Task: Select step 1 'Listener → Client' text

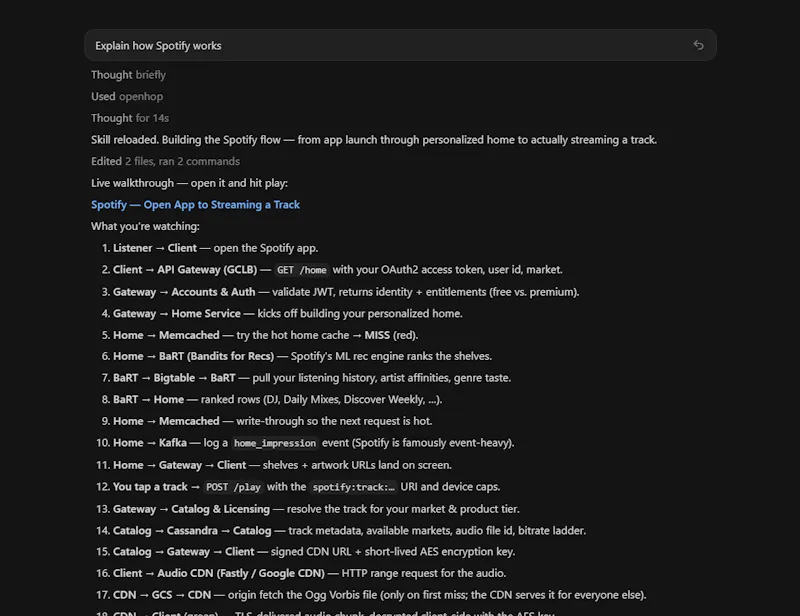Action: [155, 248]
